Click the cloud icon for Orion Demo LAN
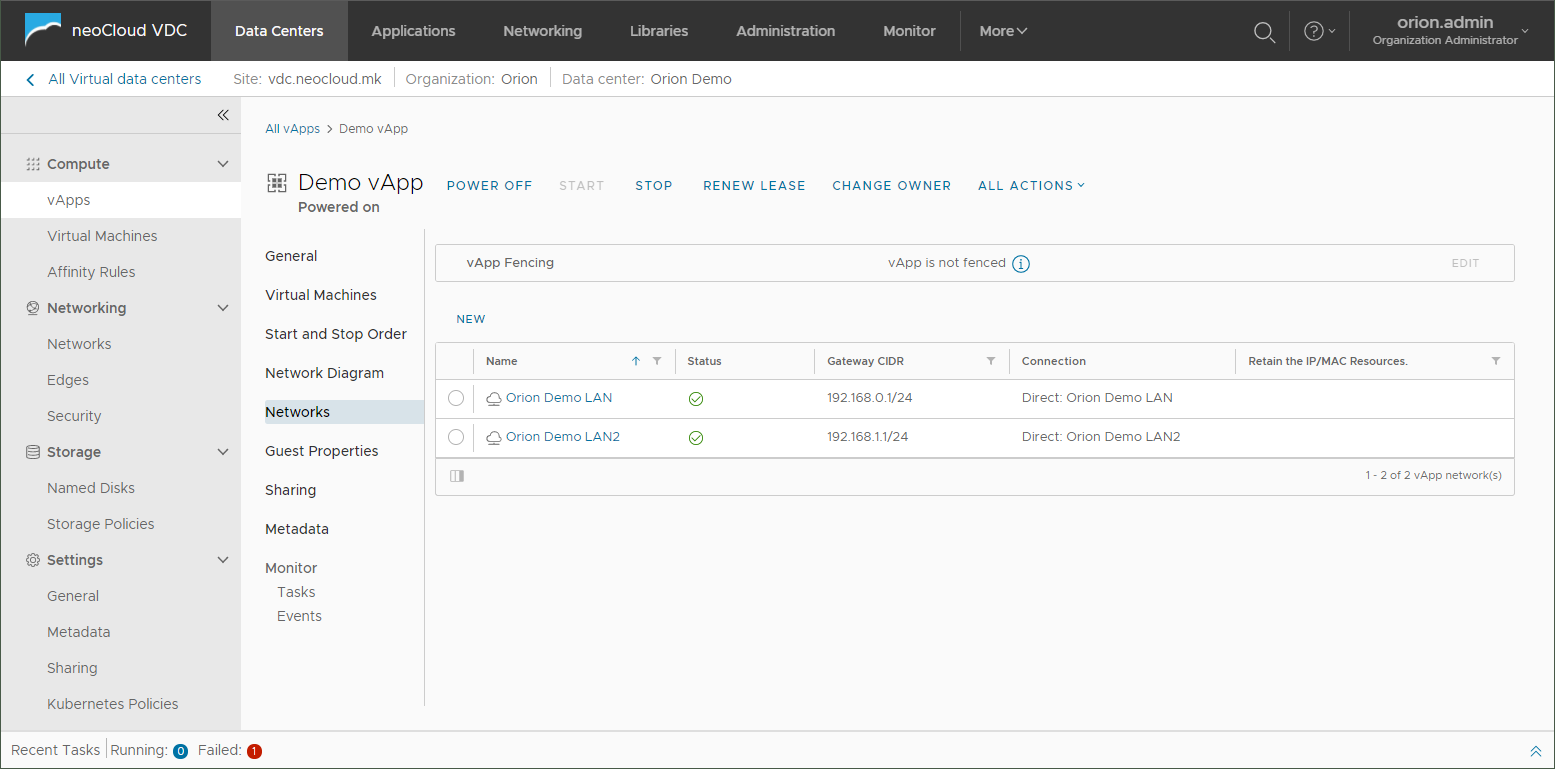This screenshot has height=769, width=1555. 494,398
